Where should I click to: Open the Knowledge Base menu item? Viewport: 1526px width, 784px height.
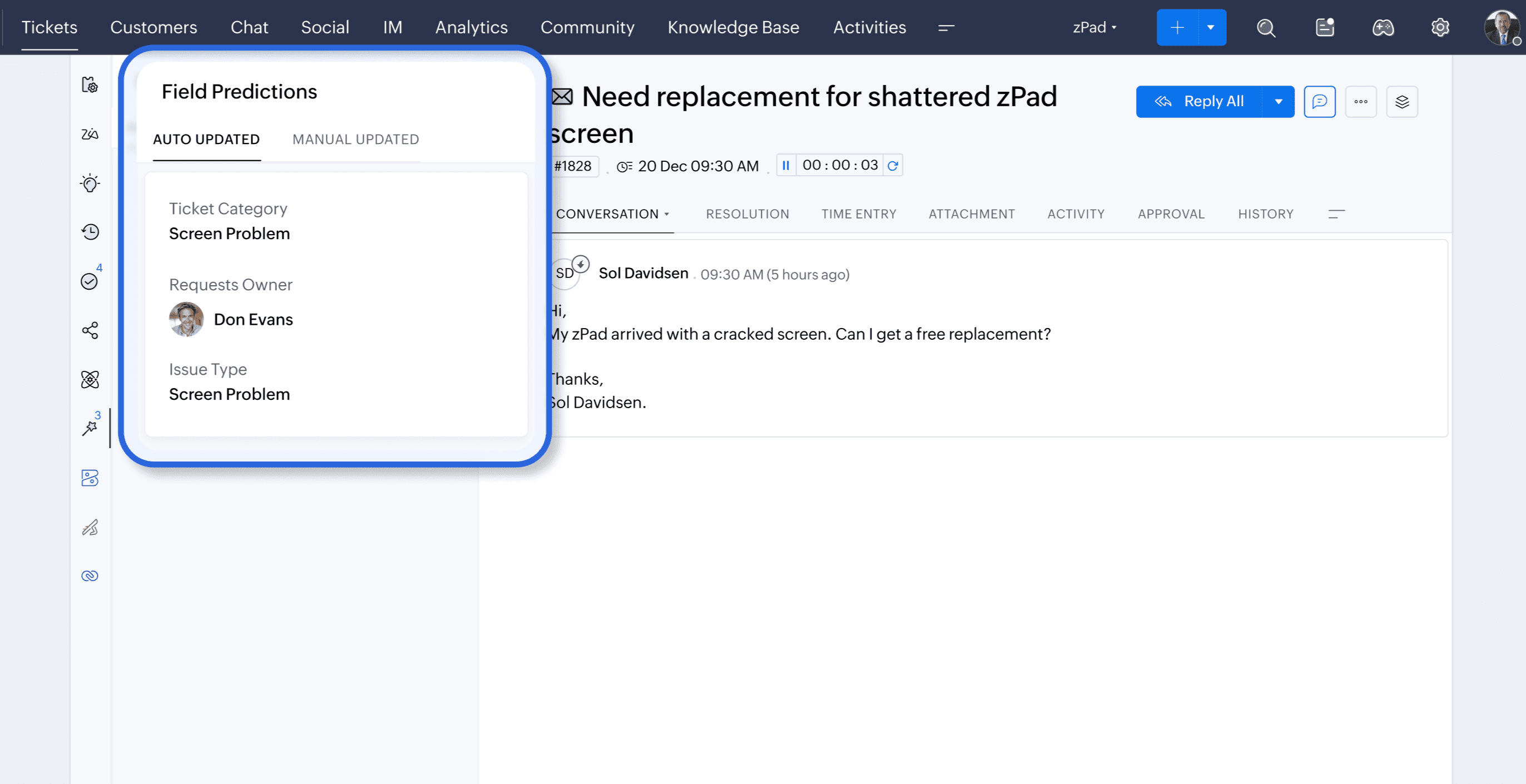click(733, 28)
